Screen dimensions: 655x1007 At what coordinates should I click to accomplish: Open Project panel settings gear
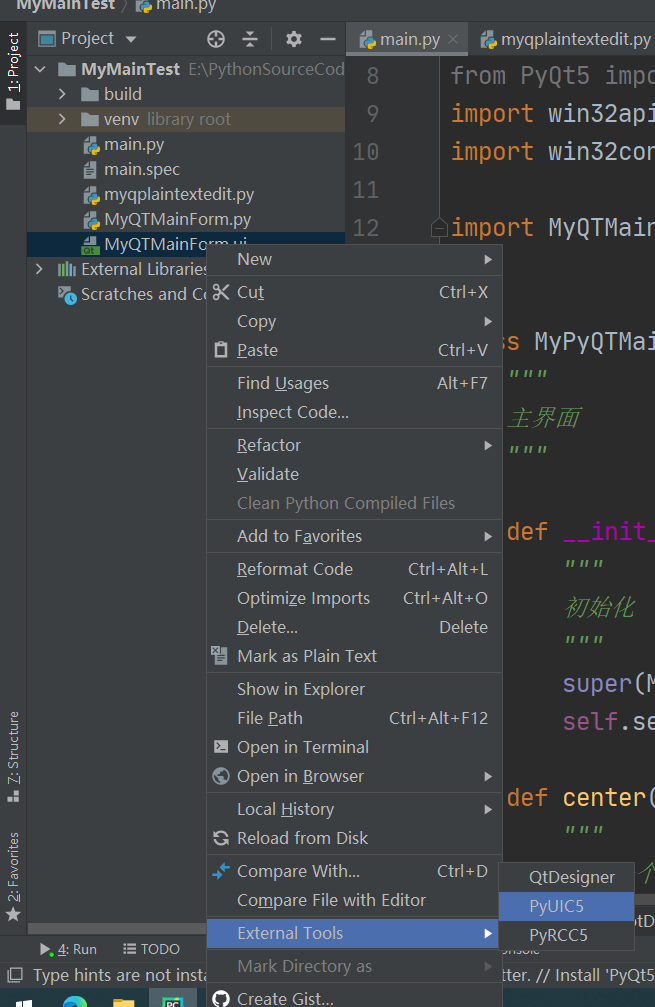point(293,39)
